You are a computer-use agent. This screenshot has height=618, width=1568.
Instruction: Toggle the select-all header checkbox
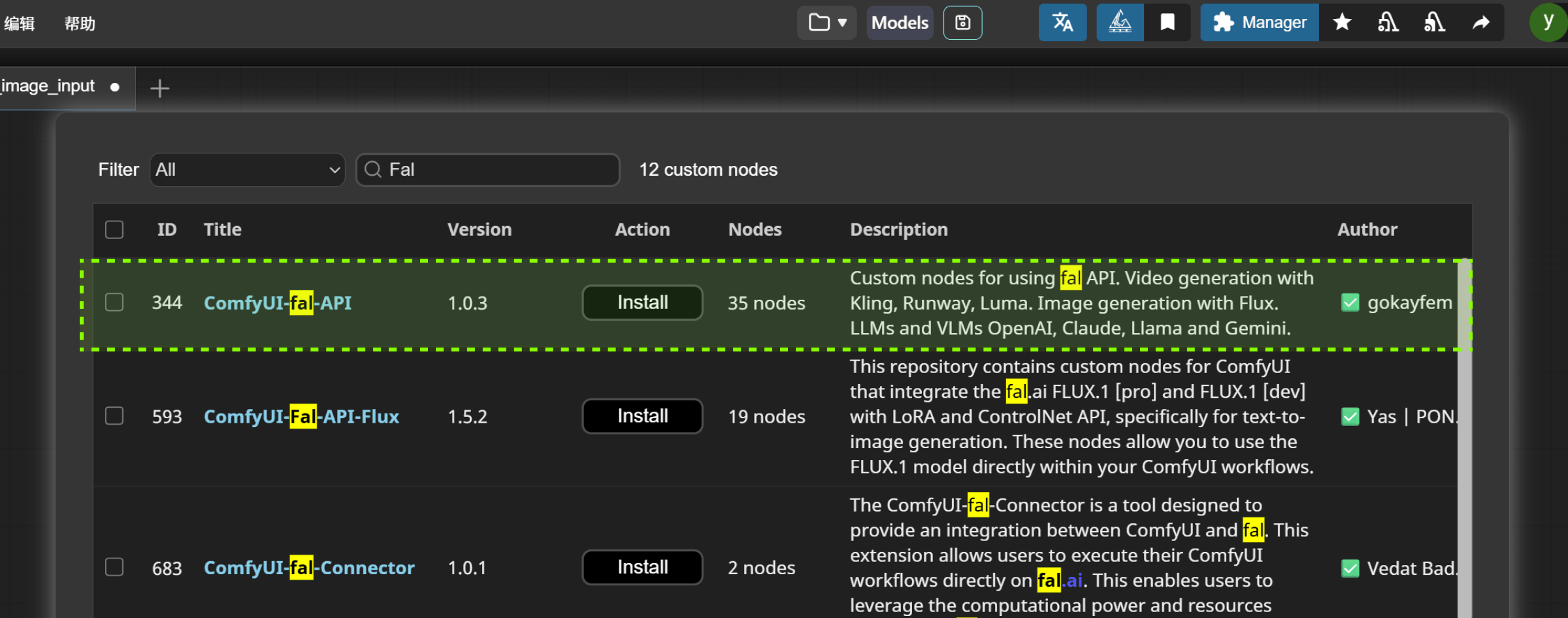point(114,229)
